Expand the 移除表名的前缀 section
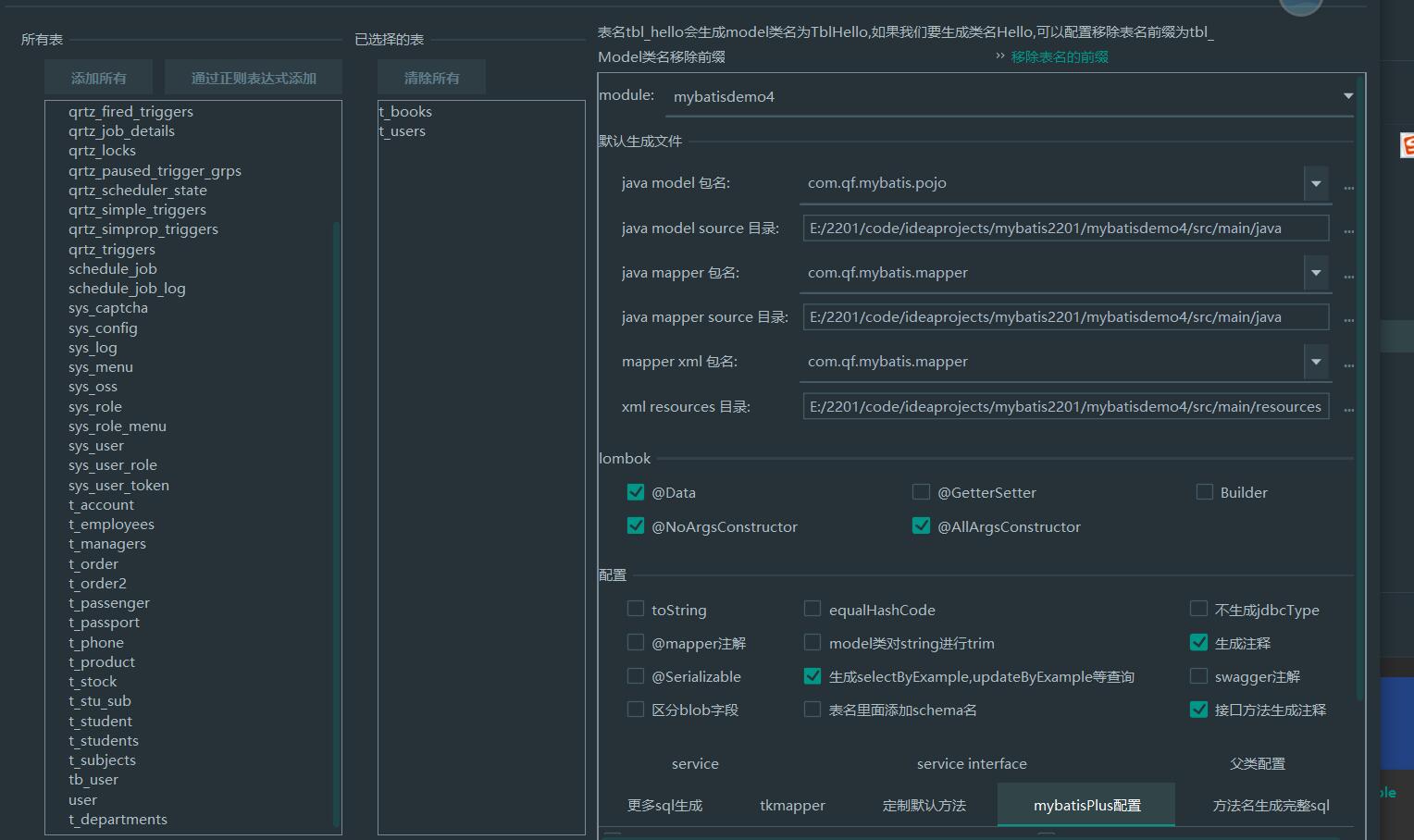 click(x=1059, y=56)
